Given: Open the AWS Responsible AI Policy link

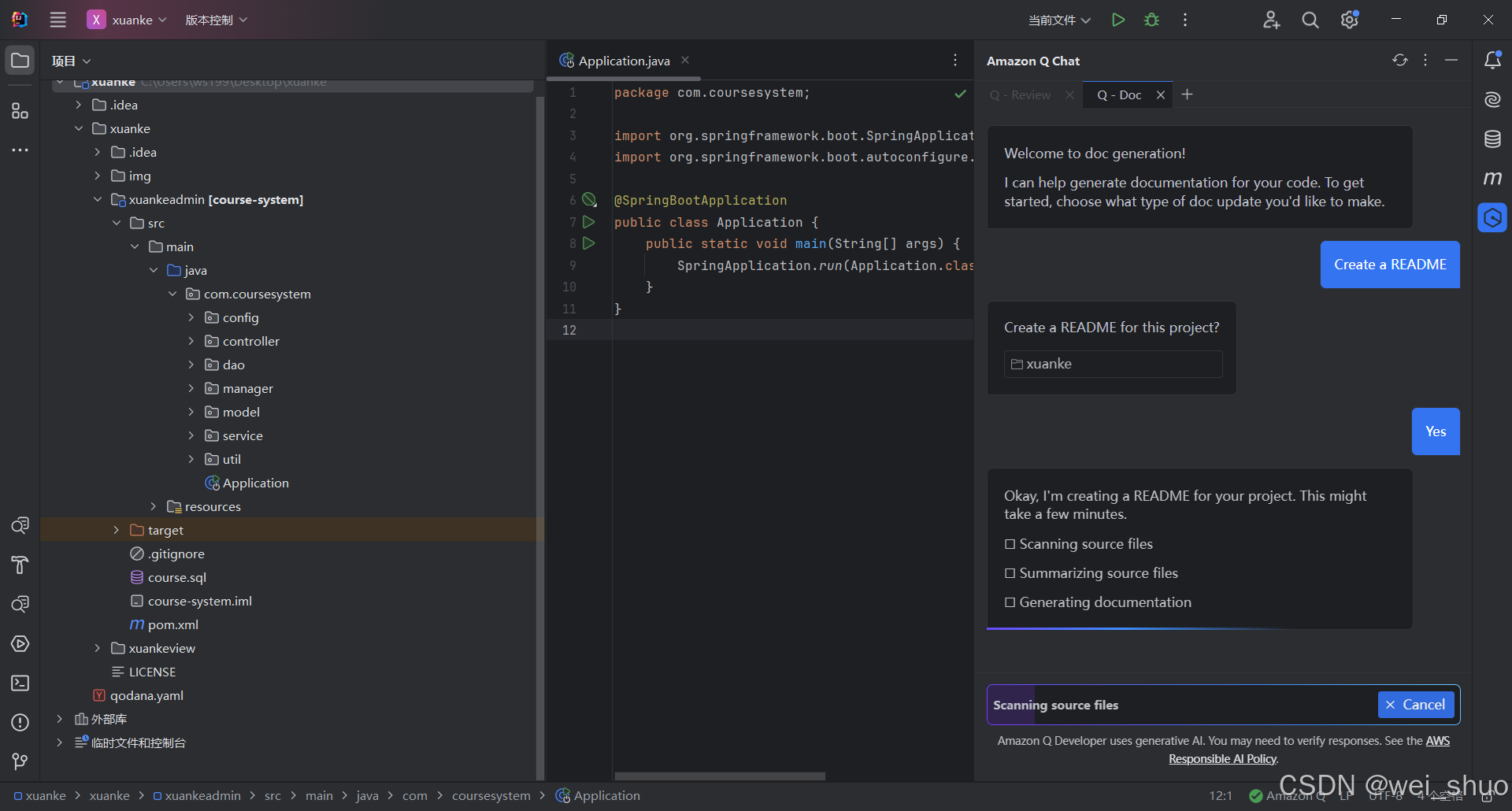Looking at the screenshot, I should (1309, 750).
